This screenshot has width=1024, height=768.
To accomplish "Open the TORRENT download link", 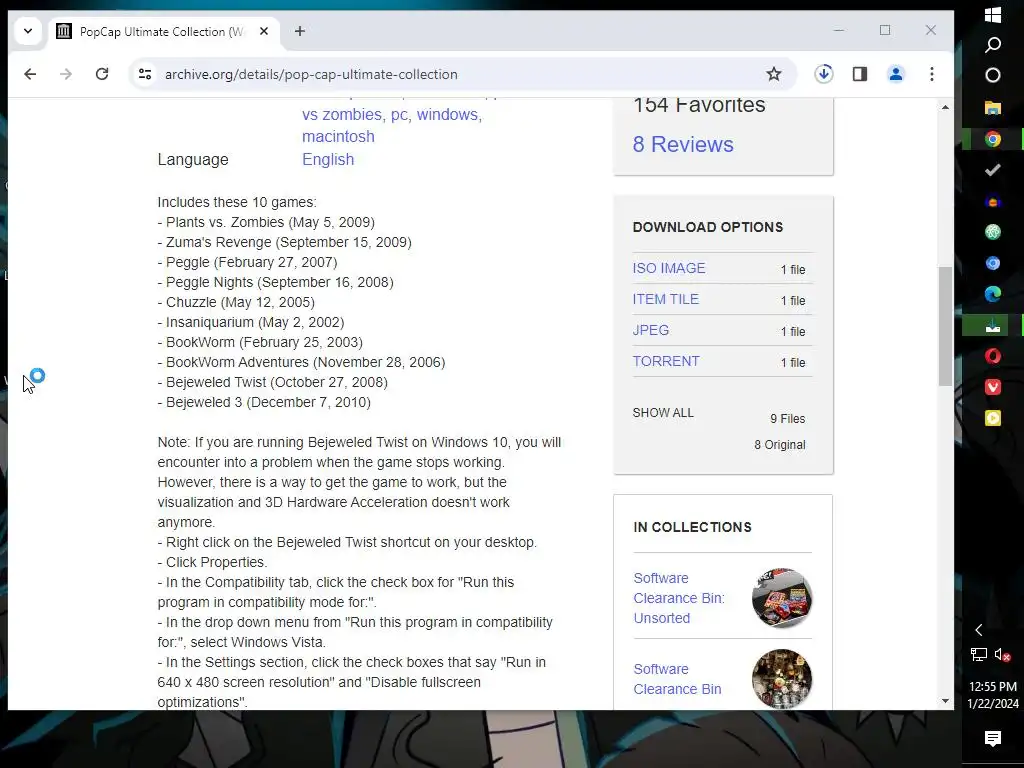I will click(665, 361).
